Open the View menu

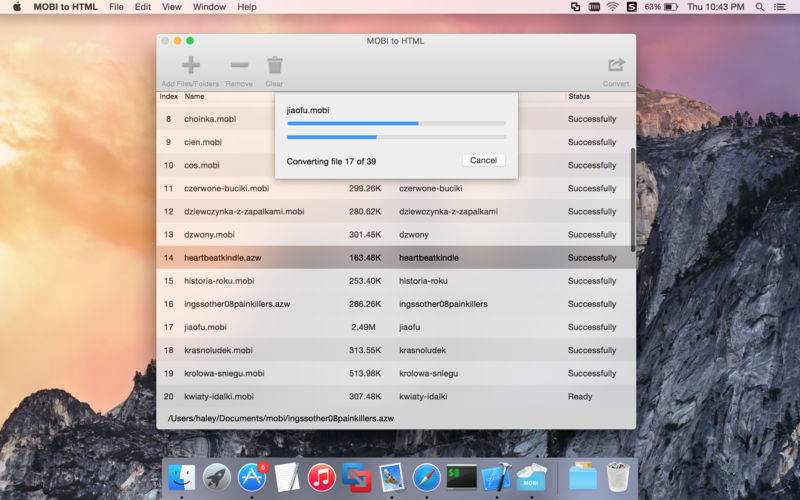(171, 7)
